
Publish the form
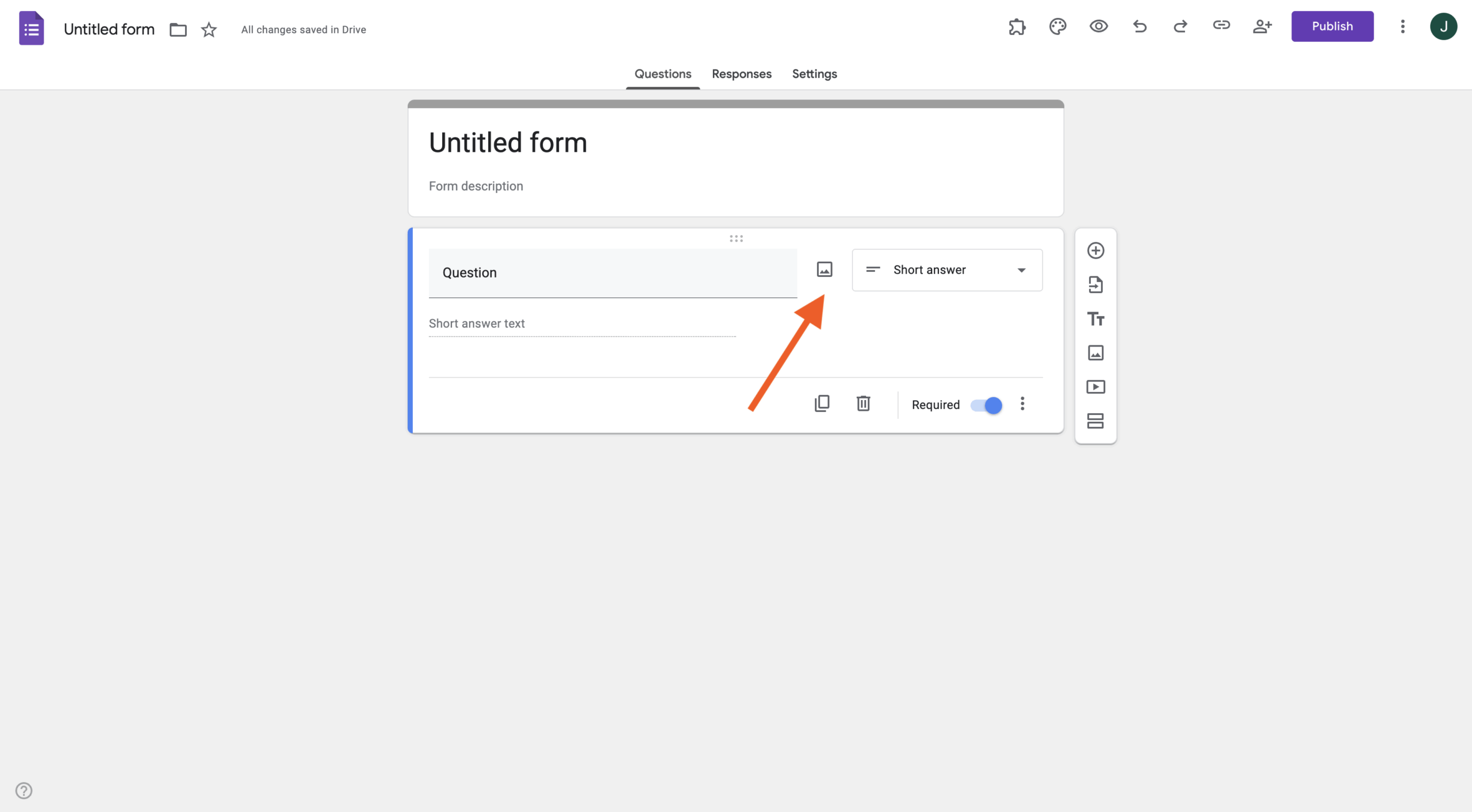1332,26
